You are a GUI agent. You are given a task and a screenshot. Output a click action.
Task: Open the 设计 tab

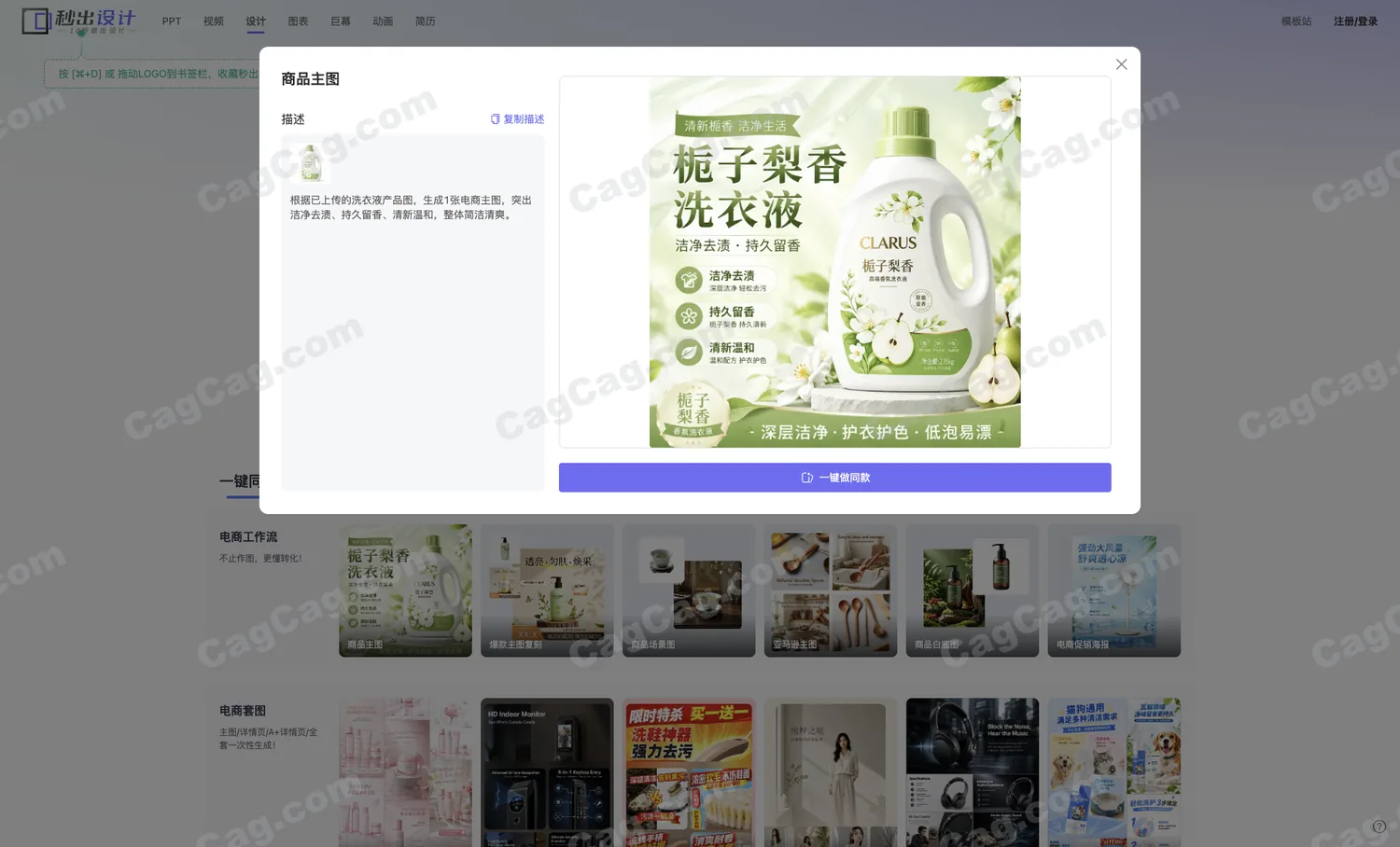click(x=256, y=21)
